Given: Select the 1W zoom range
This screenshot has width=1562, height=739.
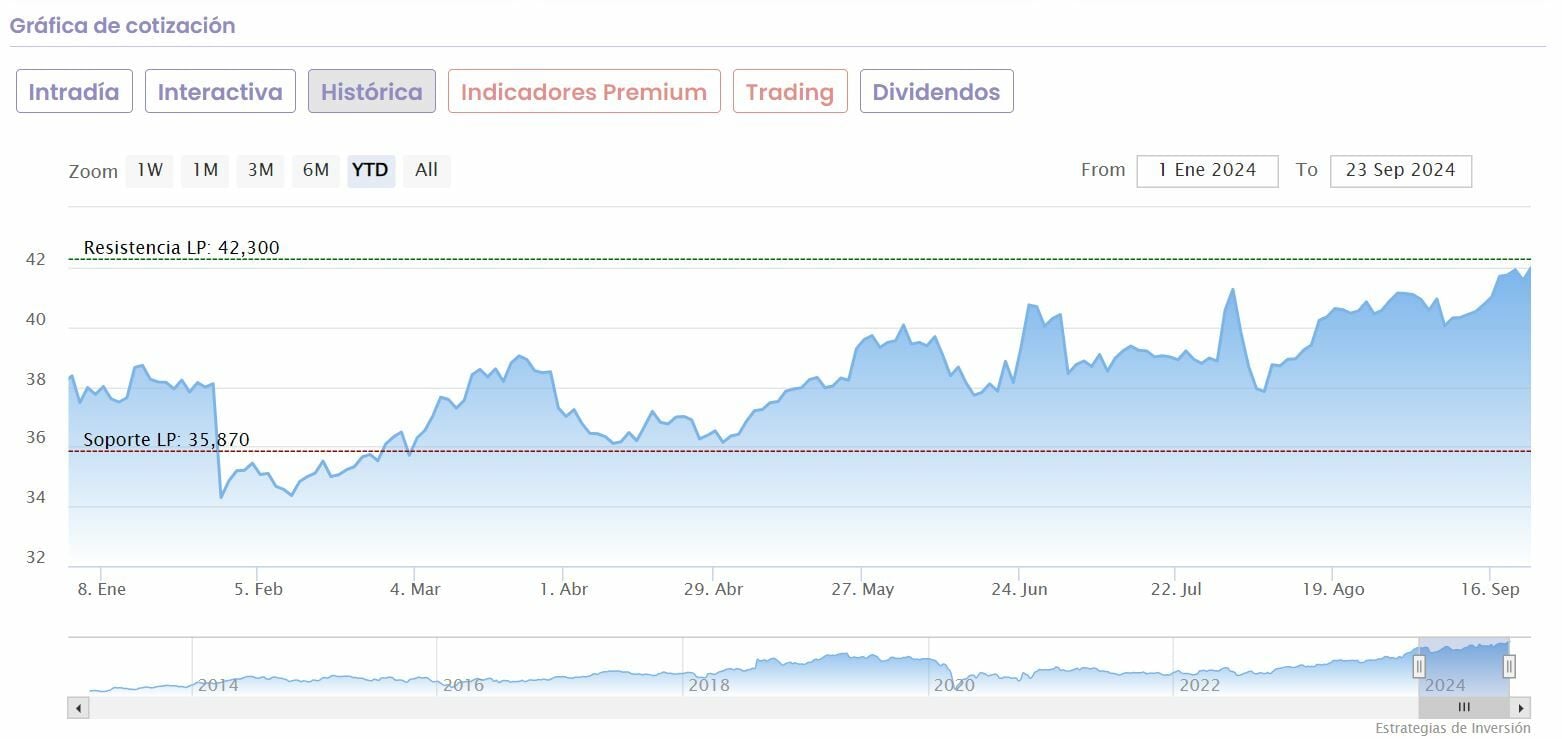Looking at the screenshot, I should pos(150,170).
